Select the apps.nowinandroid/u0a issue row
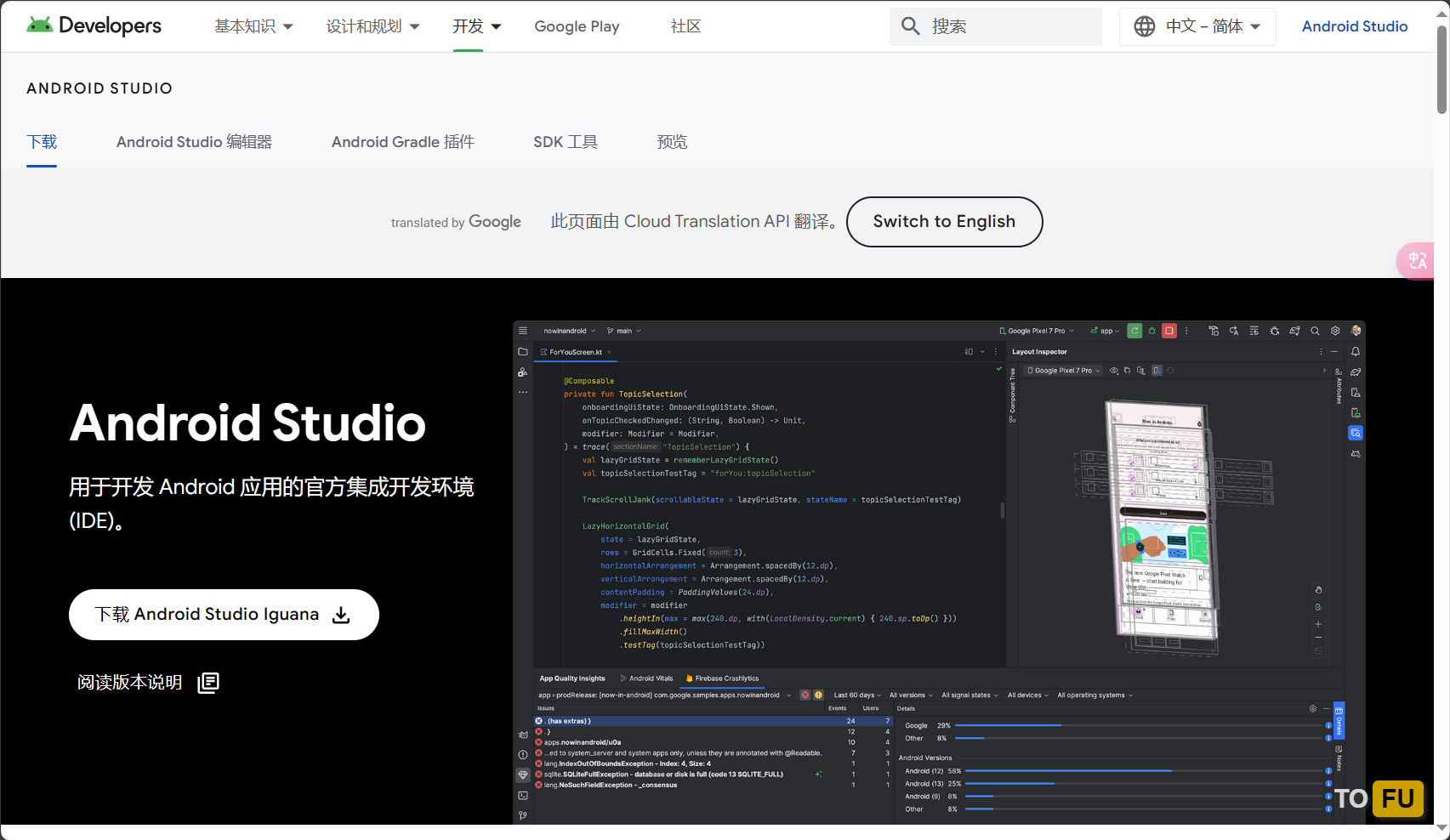This screenshot has width=1450, height=840. pyautogui.click(x=713, y=742)
